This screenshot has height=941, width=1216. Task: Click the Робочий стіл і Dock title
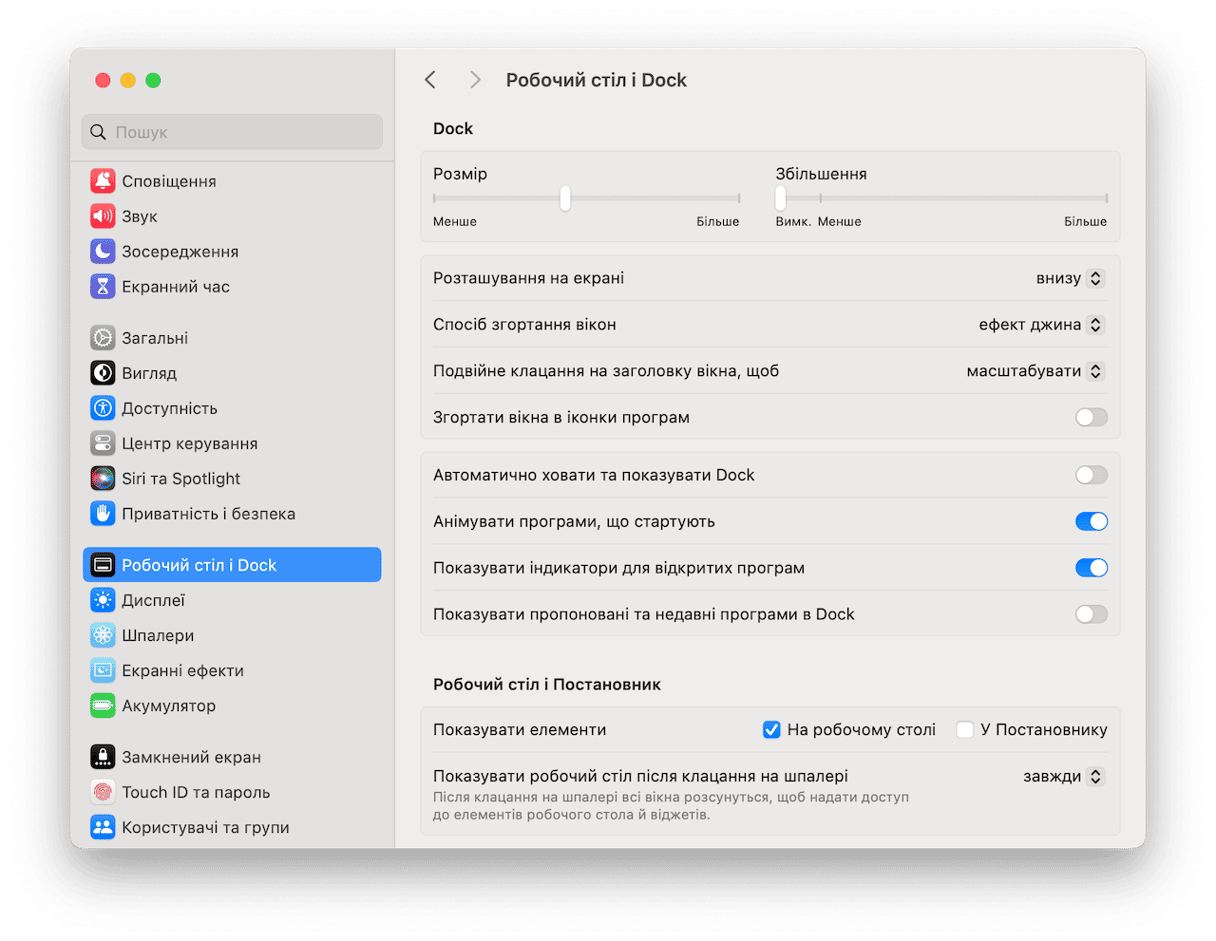[596, 80]
